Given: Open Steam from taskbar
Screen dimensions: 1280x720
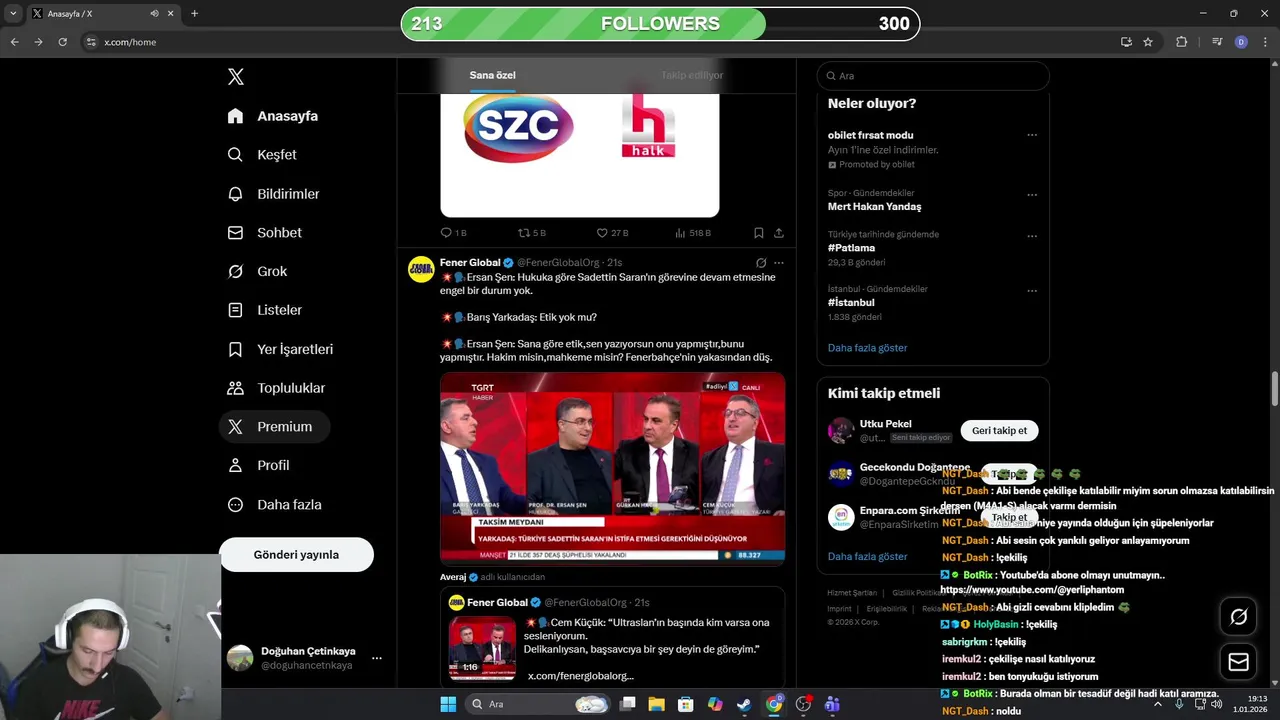Looking at the screenshot, I should coord(744,704).
